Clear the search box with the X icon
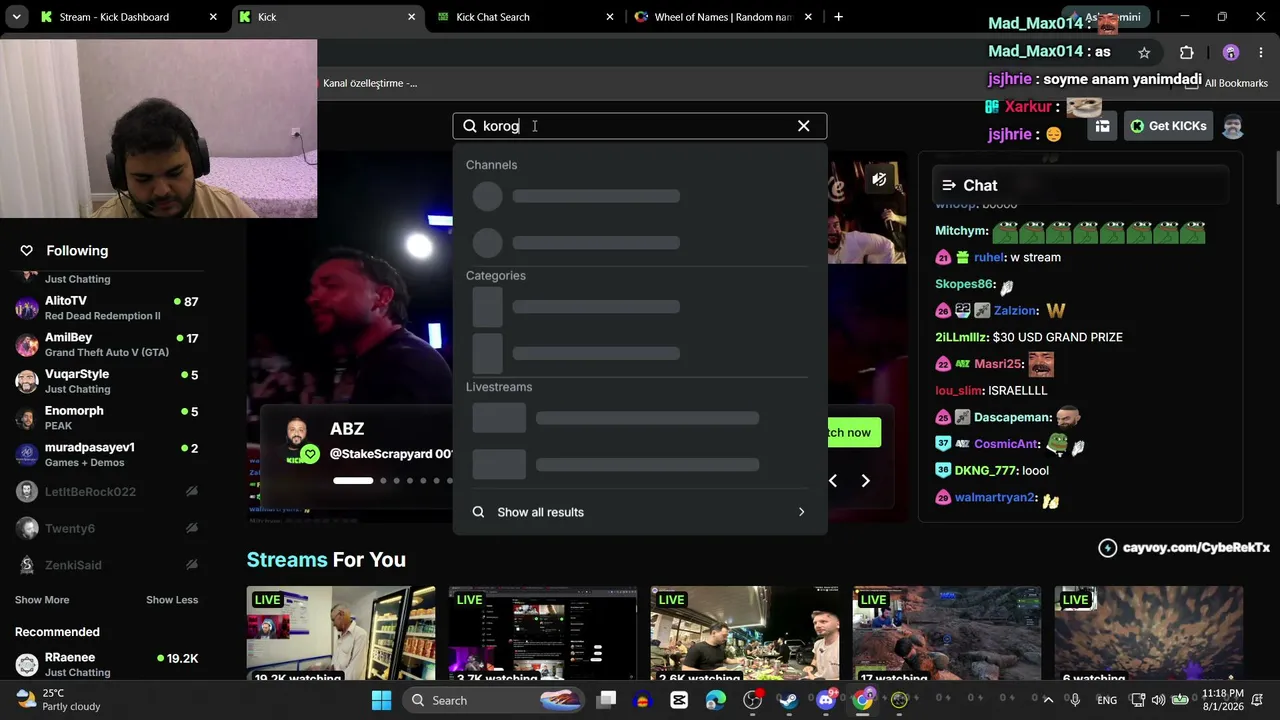The height and width of the screenshot is (720, 1280). coord(803,126)
